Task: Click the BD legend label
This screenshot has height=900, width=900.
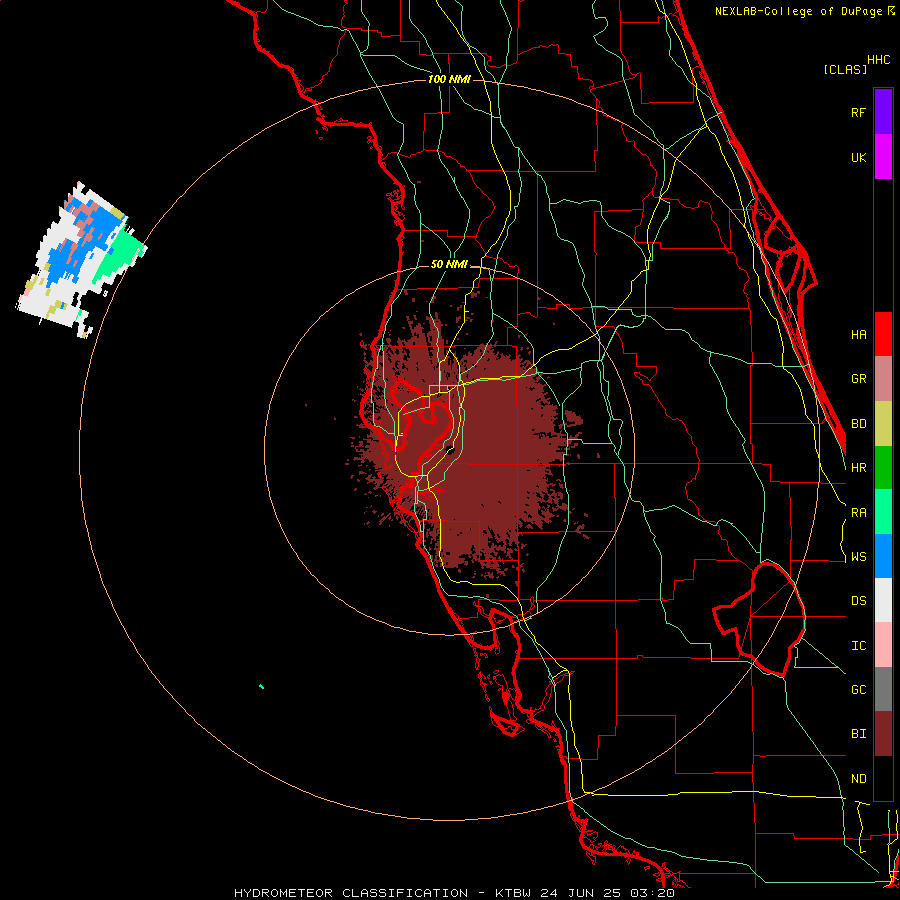Action: click(x=858, y=424)
